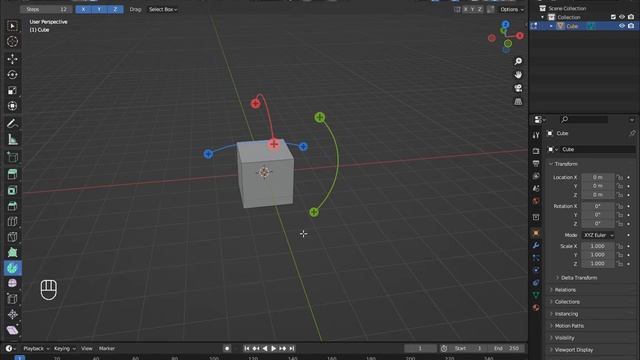Toggle spin axis Z button
Image resolution: width=640 pixels, height=360 pixels.
[x=115, y=9]
